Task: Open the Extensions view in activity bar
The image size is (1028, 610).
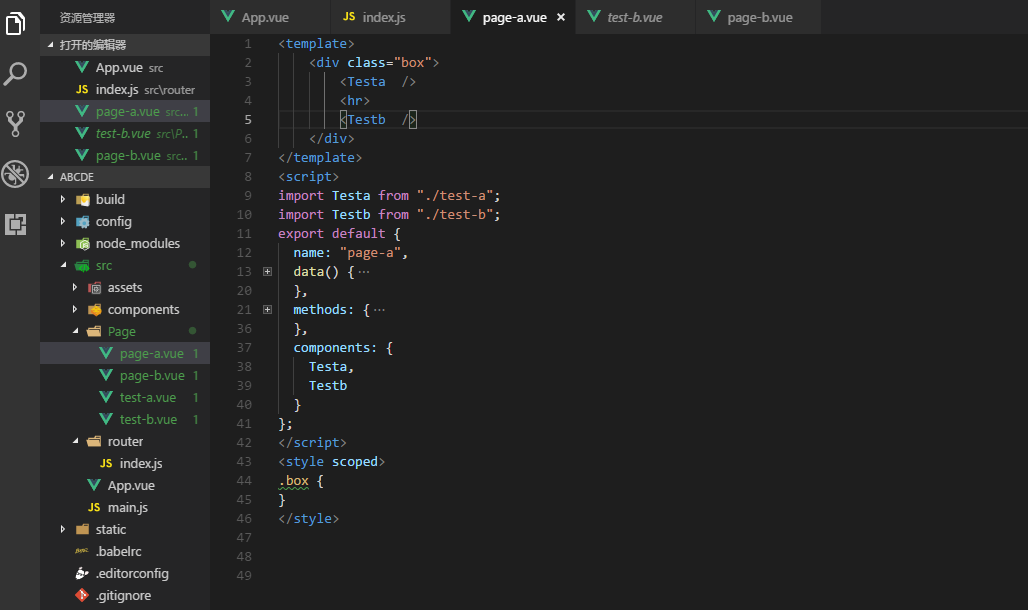Action: 15,224
